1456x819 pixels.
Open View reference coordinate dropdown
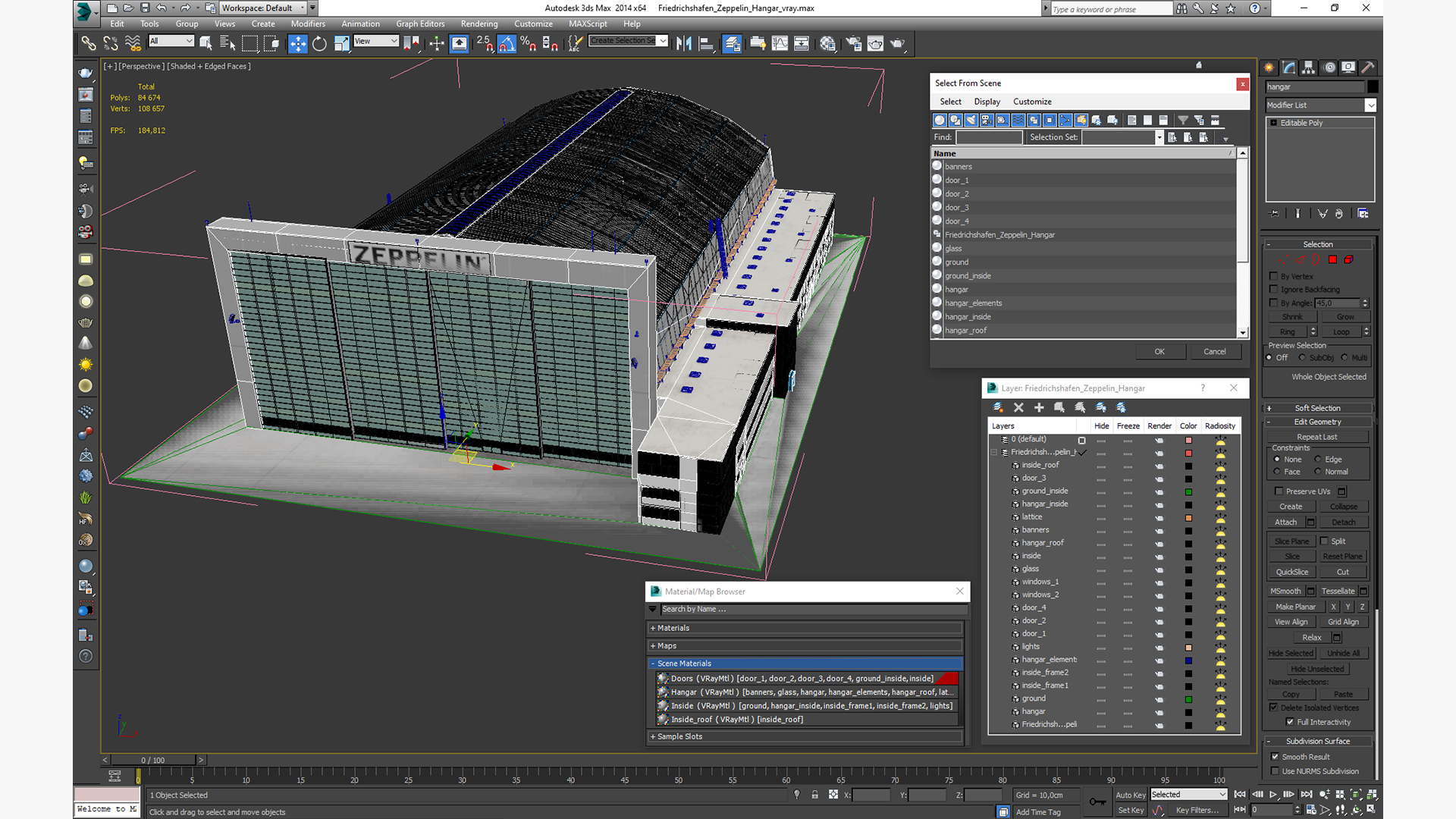(376, 41)
